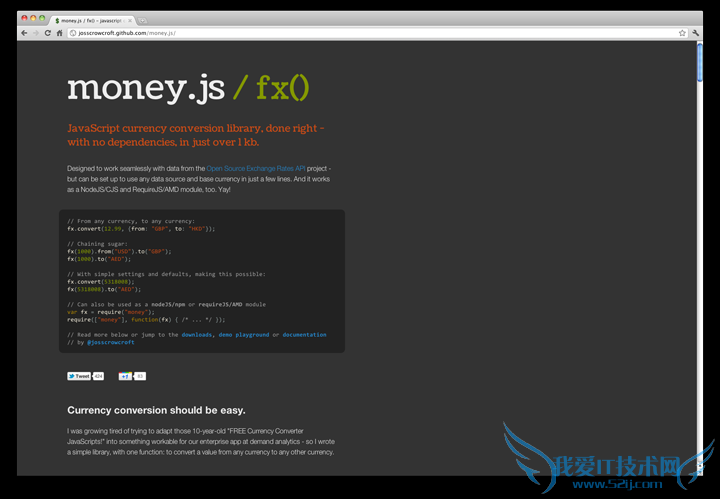Click the page vertical scrollbar thumb
The image size is (720, 499).
699,62
